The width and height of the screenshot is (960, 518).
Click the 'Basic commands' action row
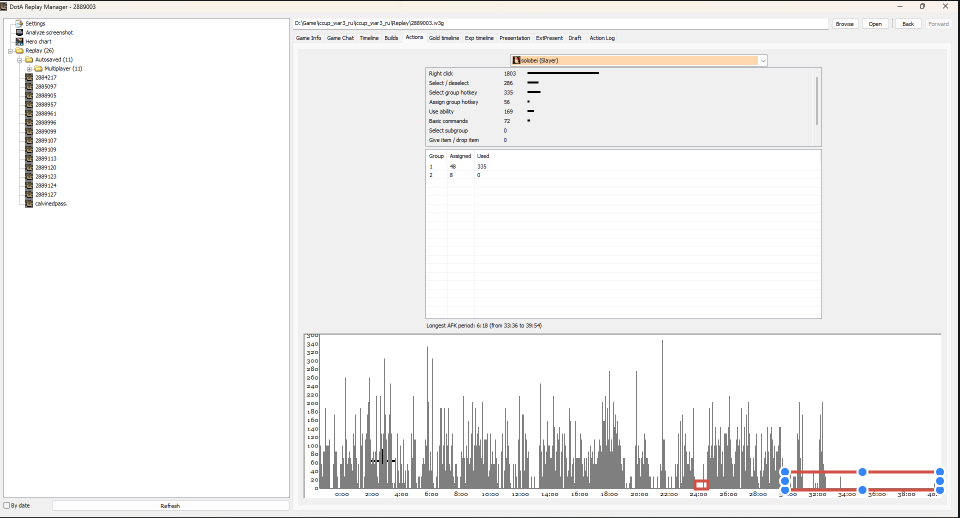click(x=620, y=121)
